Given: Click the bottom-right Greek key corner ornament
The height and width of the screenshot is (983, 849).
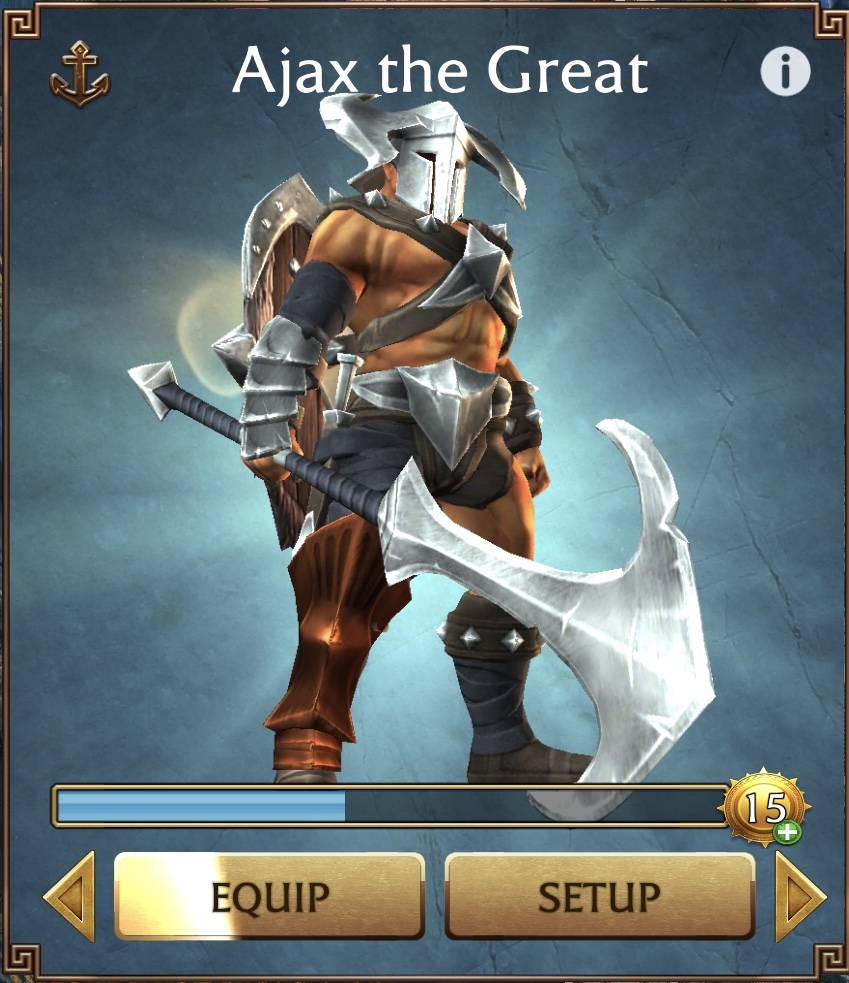Looking at the screenshot, I should click(x=830, y=961).
